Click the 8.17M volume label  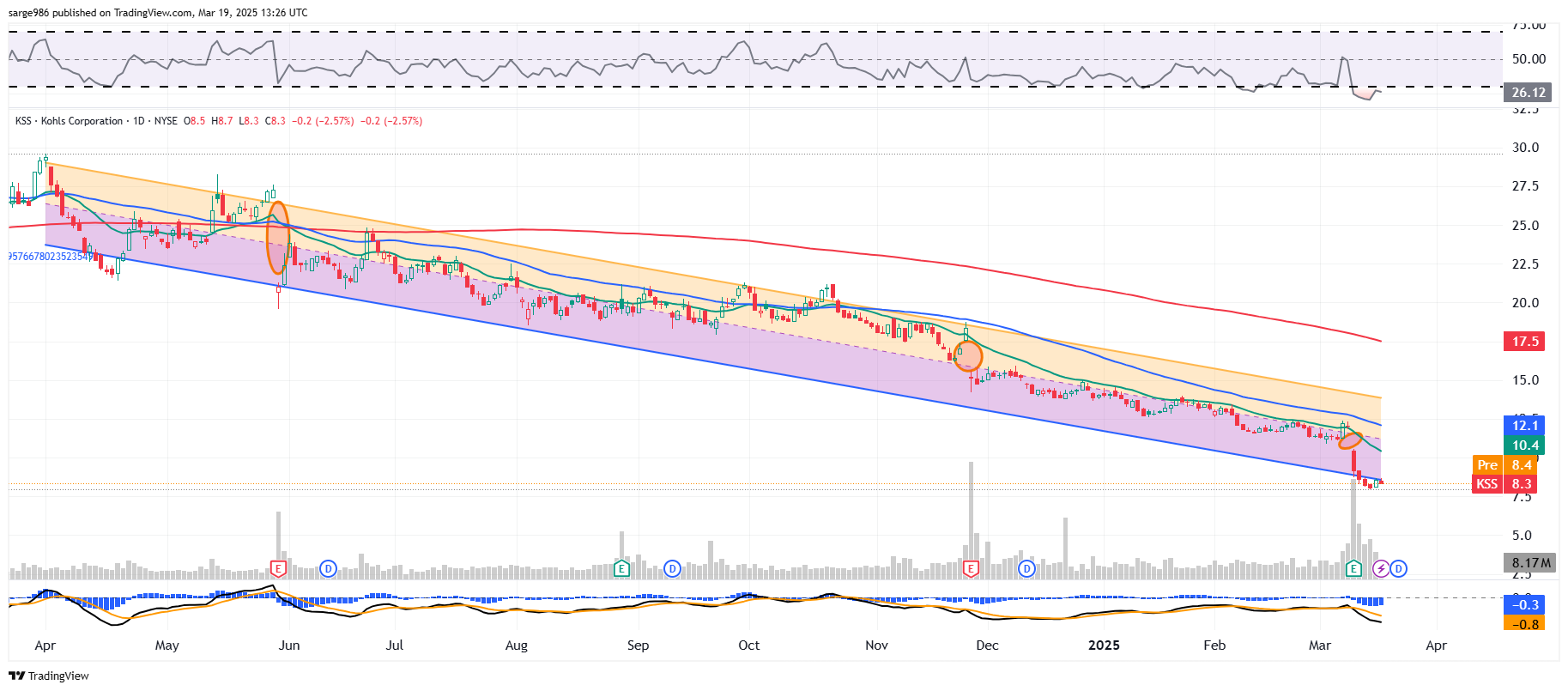coord(1530,563)
